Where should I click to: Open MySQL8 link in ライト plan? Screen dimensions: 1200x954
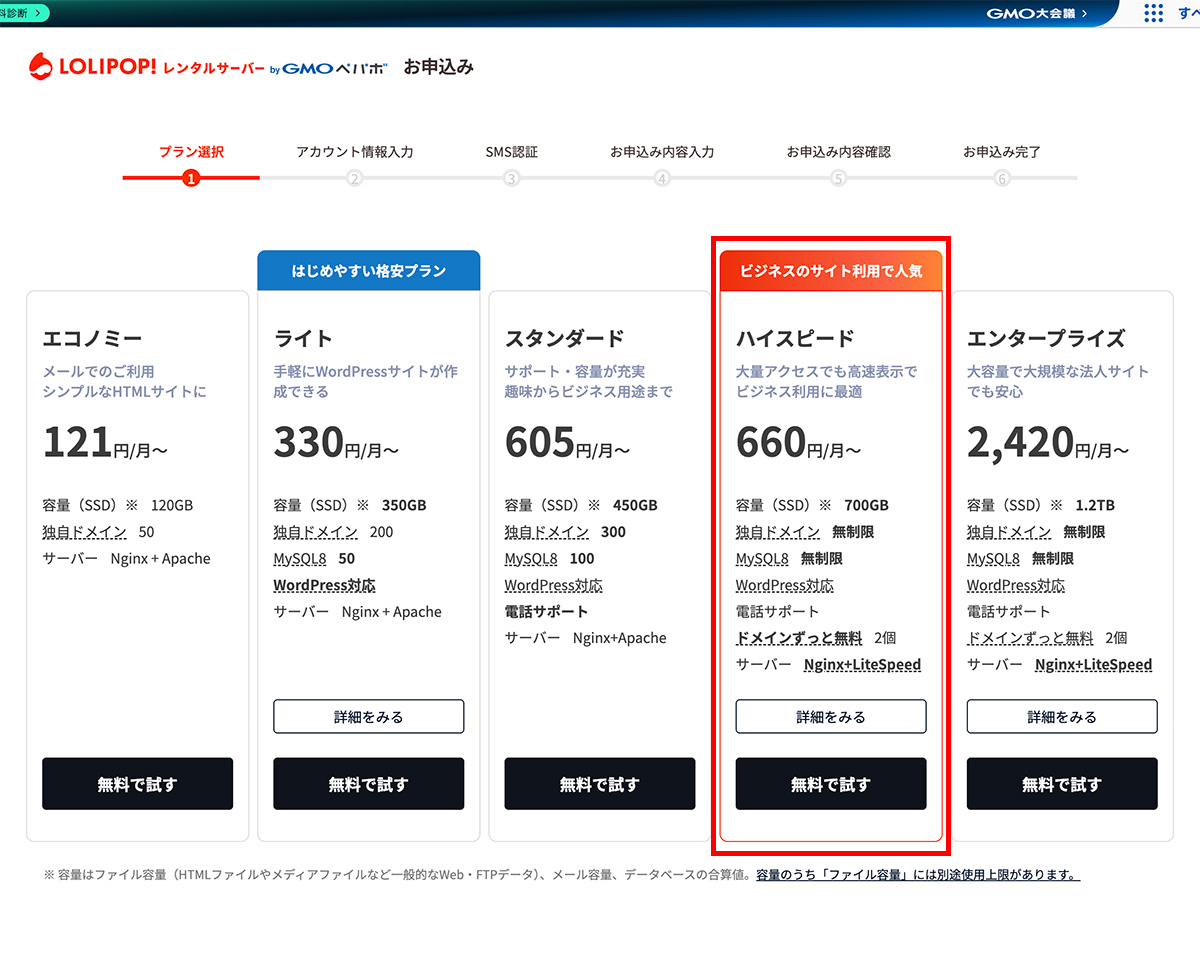(x=299, y=558)
